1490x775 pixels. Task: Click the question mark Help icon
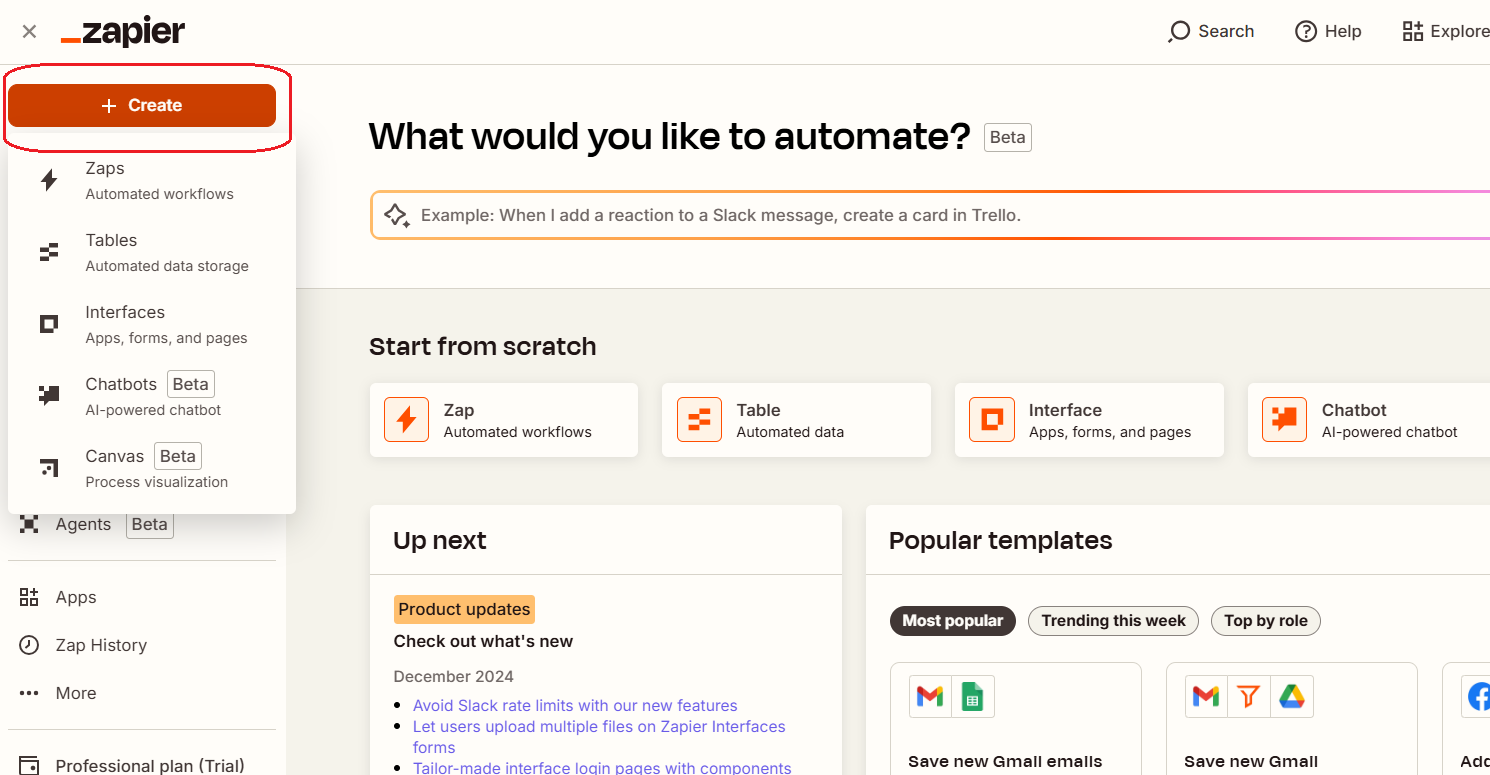pos(1305,31)
